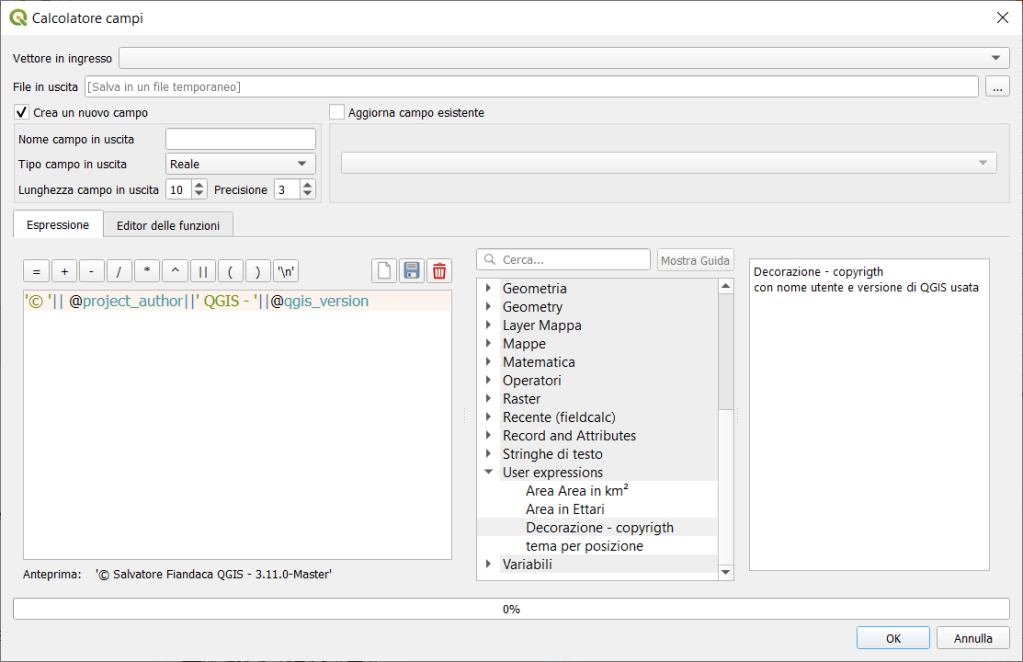Select the Espressione tab
This screenshot has width=1023, height=662.
tap(58, 225)
